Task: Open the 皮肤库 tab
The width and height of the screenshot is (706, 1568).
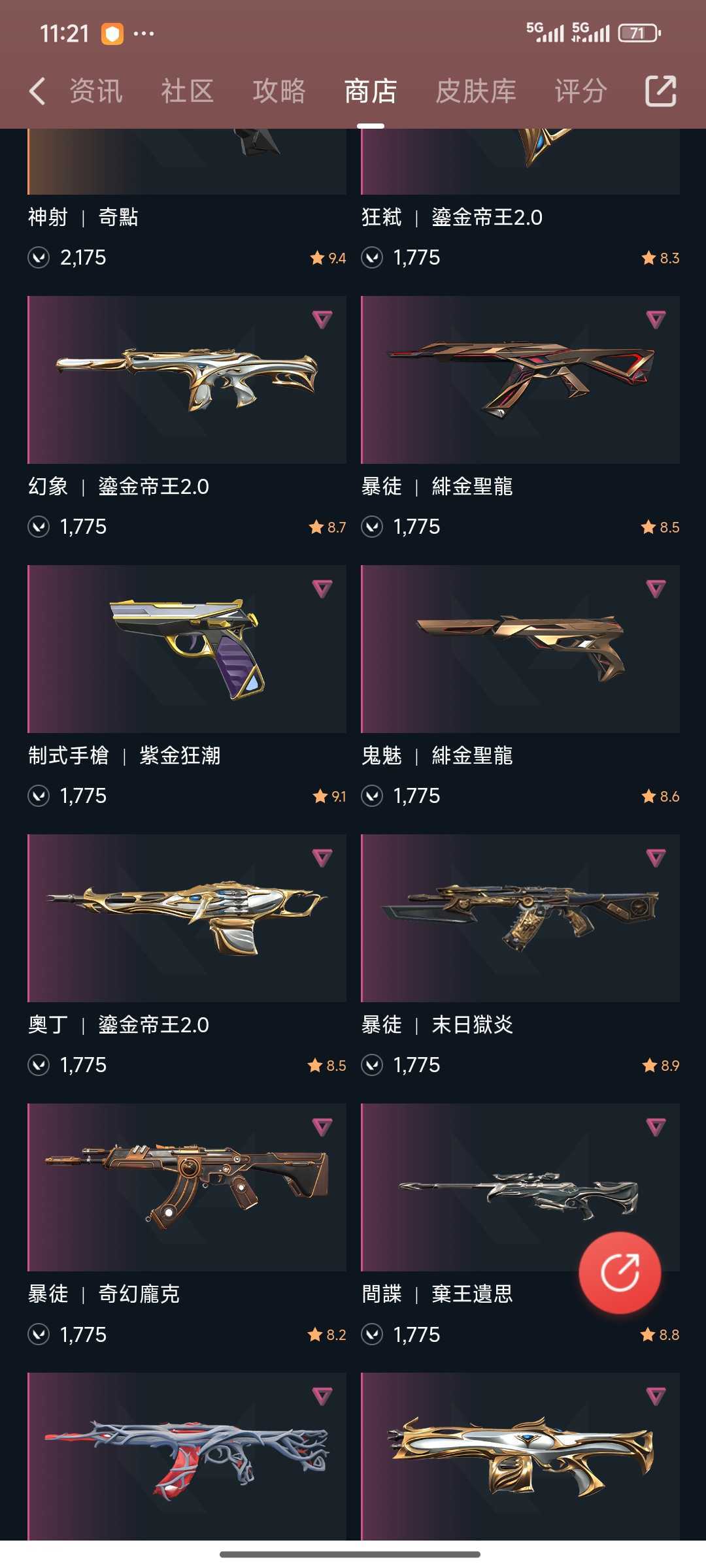Action: pos(476,91)
